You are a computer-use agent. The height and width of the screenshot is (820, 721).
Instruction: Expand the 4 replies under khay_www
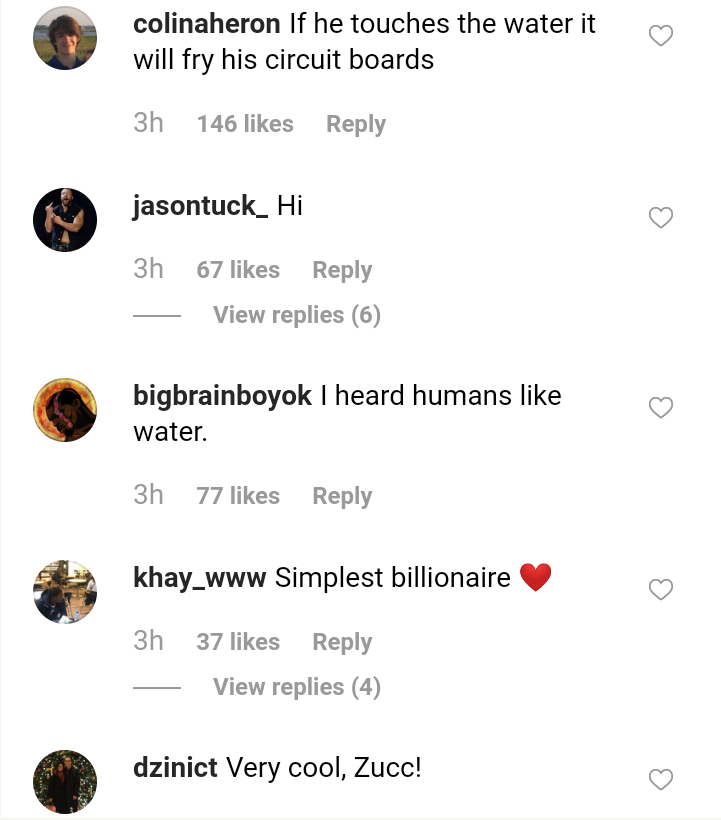click(297, 687)
